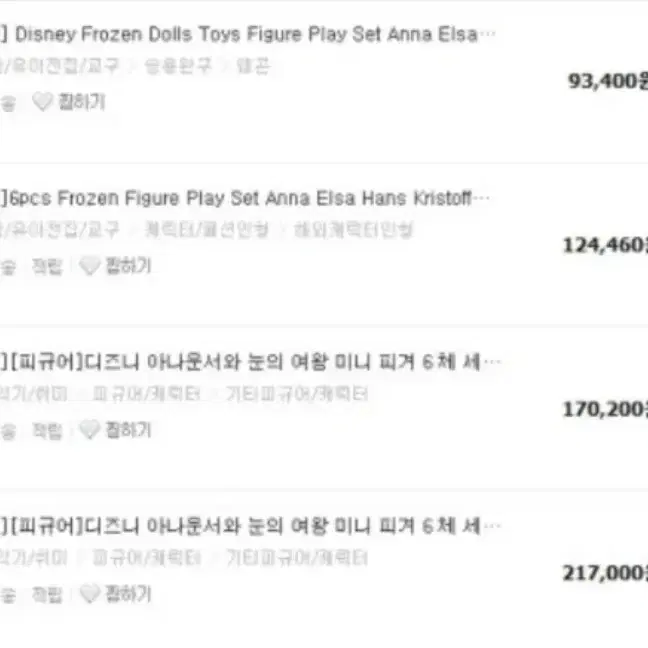Click the 93,400원 price

tap(608, 81)
